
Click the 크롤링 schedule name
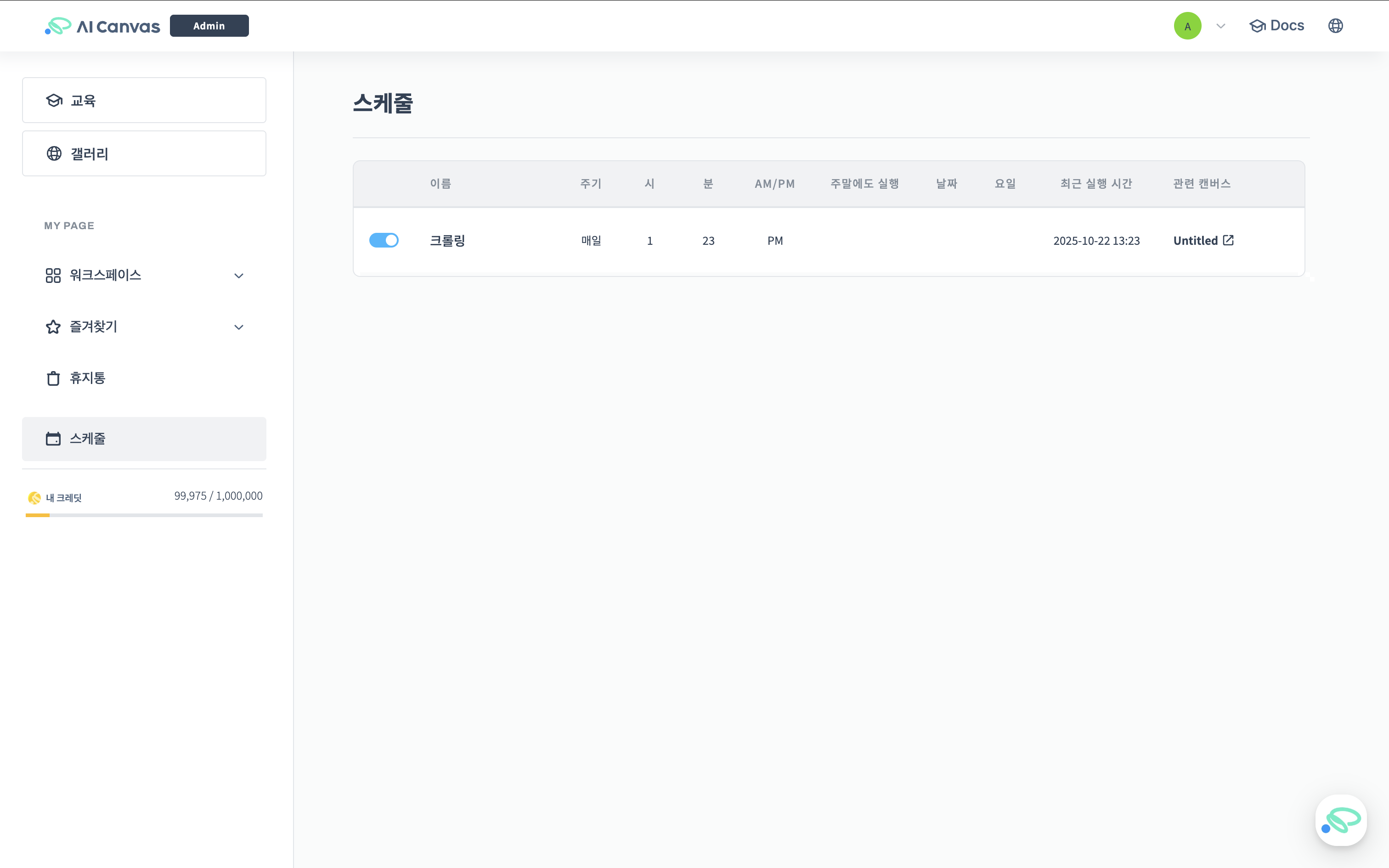coord(447,241)
